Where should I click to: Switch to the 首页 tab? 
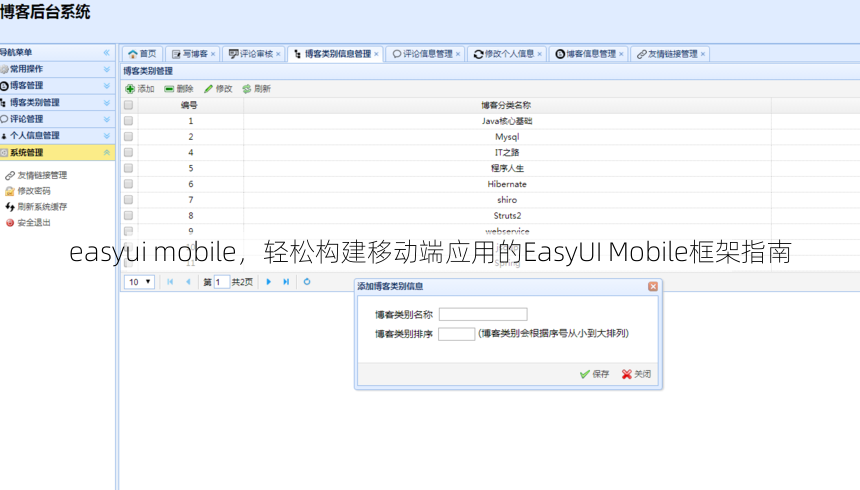pos(142,54)
